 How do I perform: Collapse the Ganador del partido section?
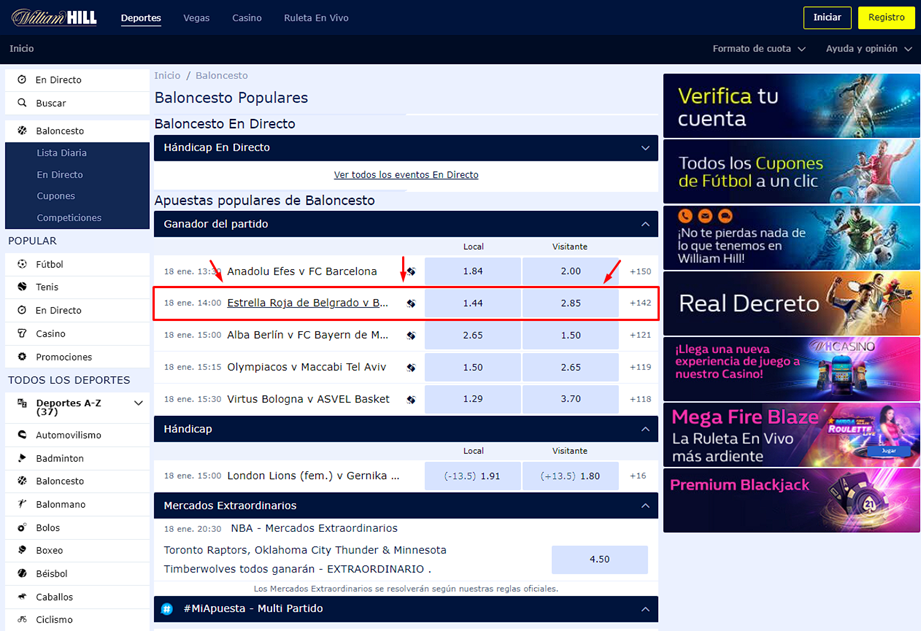645,224
